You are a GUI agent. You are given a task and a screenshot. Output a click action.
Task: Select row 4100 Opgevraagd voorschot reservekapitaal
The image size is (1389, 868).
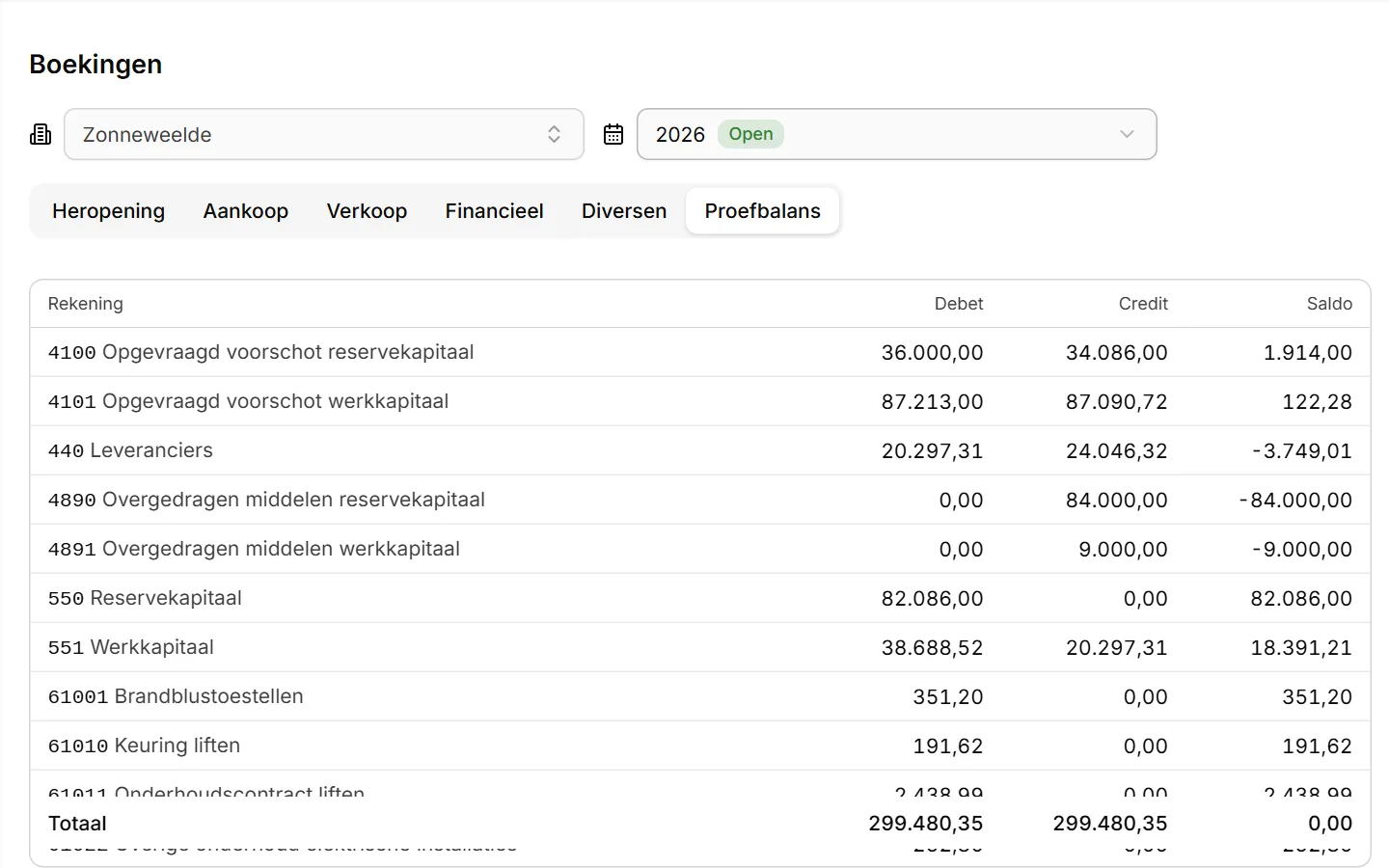pyautogui.click(x=700, y=352)
